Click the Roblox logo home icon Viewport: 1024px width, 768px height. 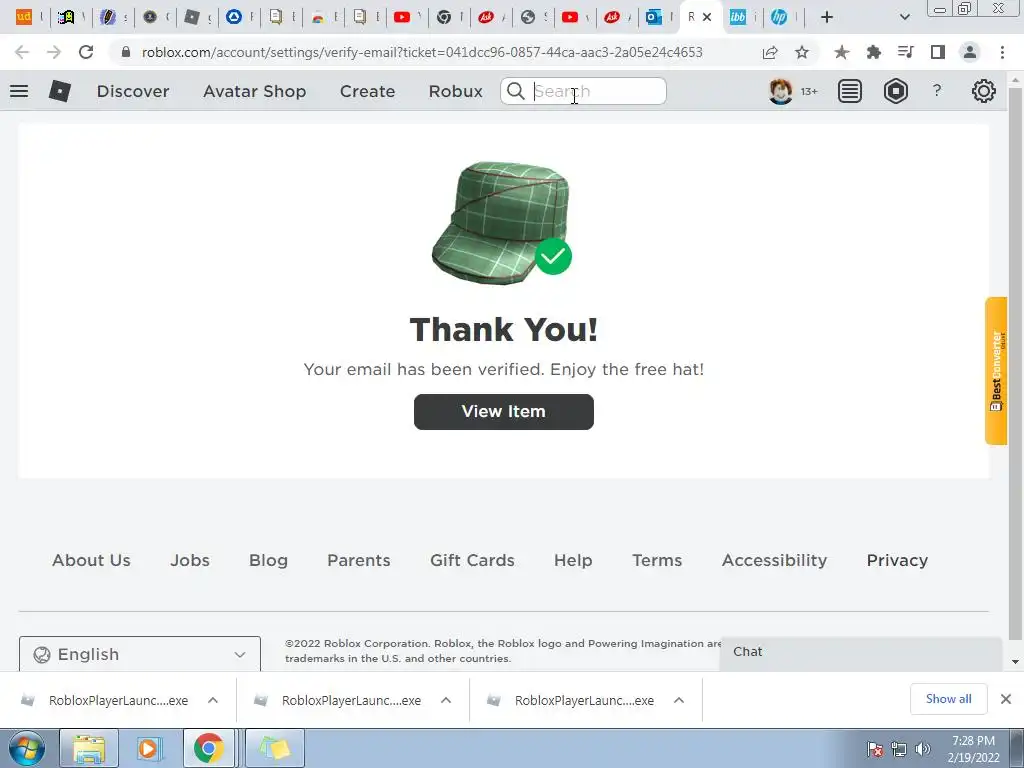coord(59,91)
